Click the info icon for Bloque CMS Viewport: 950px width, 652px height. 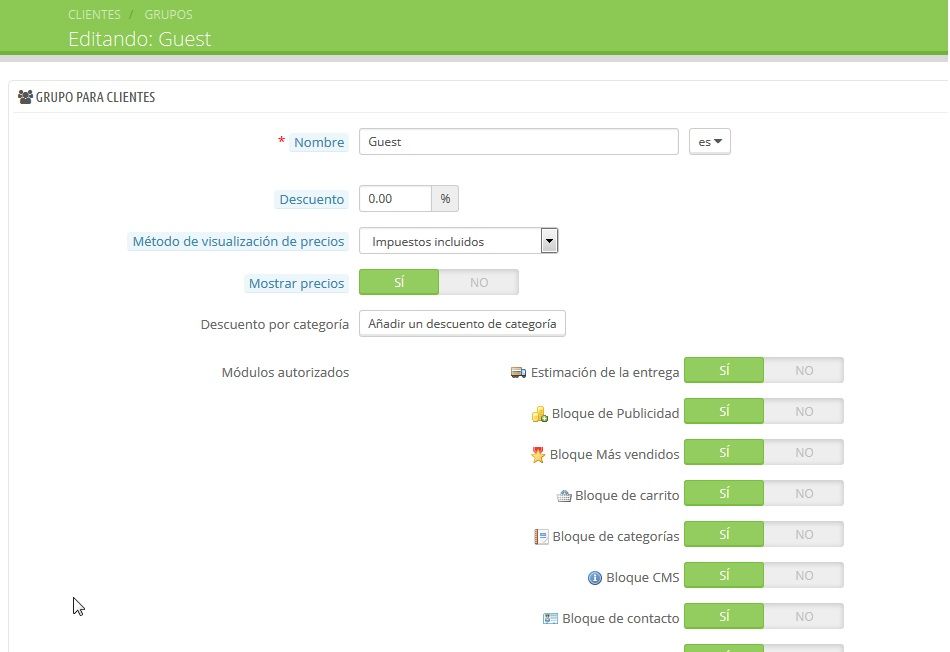pos(595,577)
